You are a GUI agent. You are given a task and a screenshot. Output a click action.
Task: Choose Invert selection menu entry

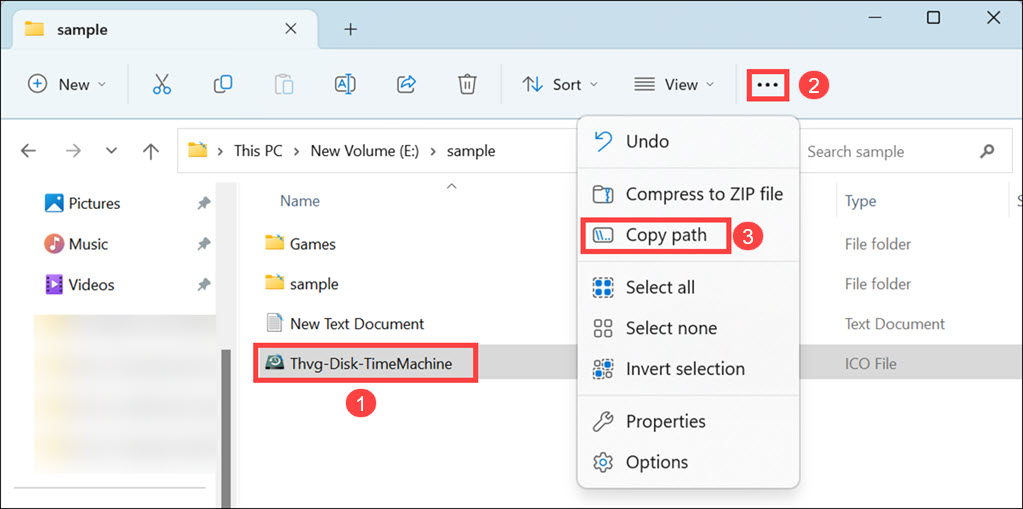pyautogui.click(x=684, y=369)
